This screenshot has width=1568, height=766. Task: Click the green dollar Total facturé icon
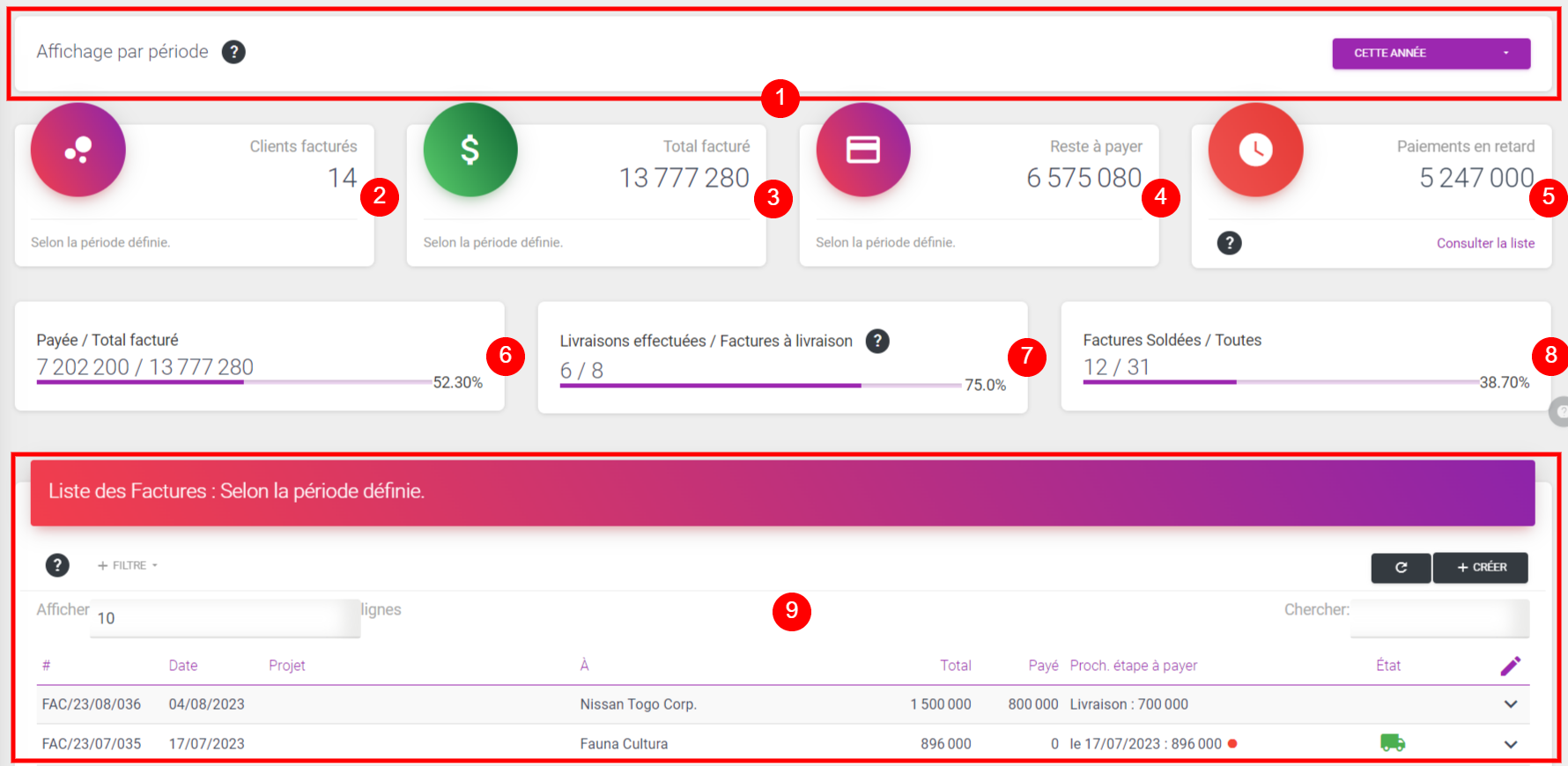(x=470, y=150)
